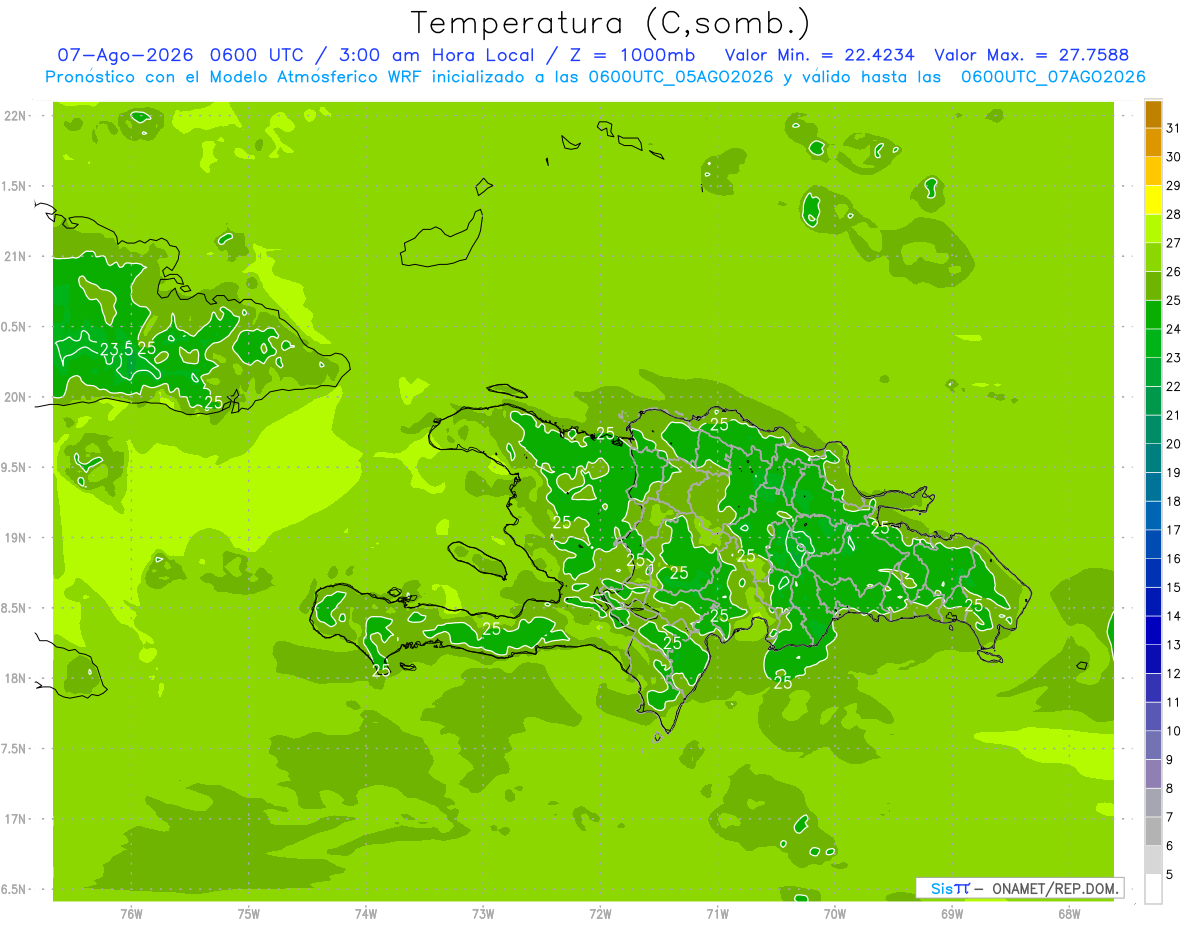Pick the green legend swatch between 24 and 25
The image size is (1200, 927).
(1153, 314)
